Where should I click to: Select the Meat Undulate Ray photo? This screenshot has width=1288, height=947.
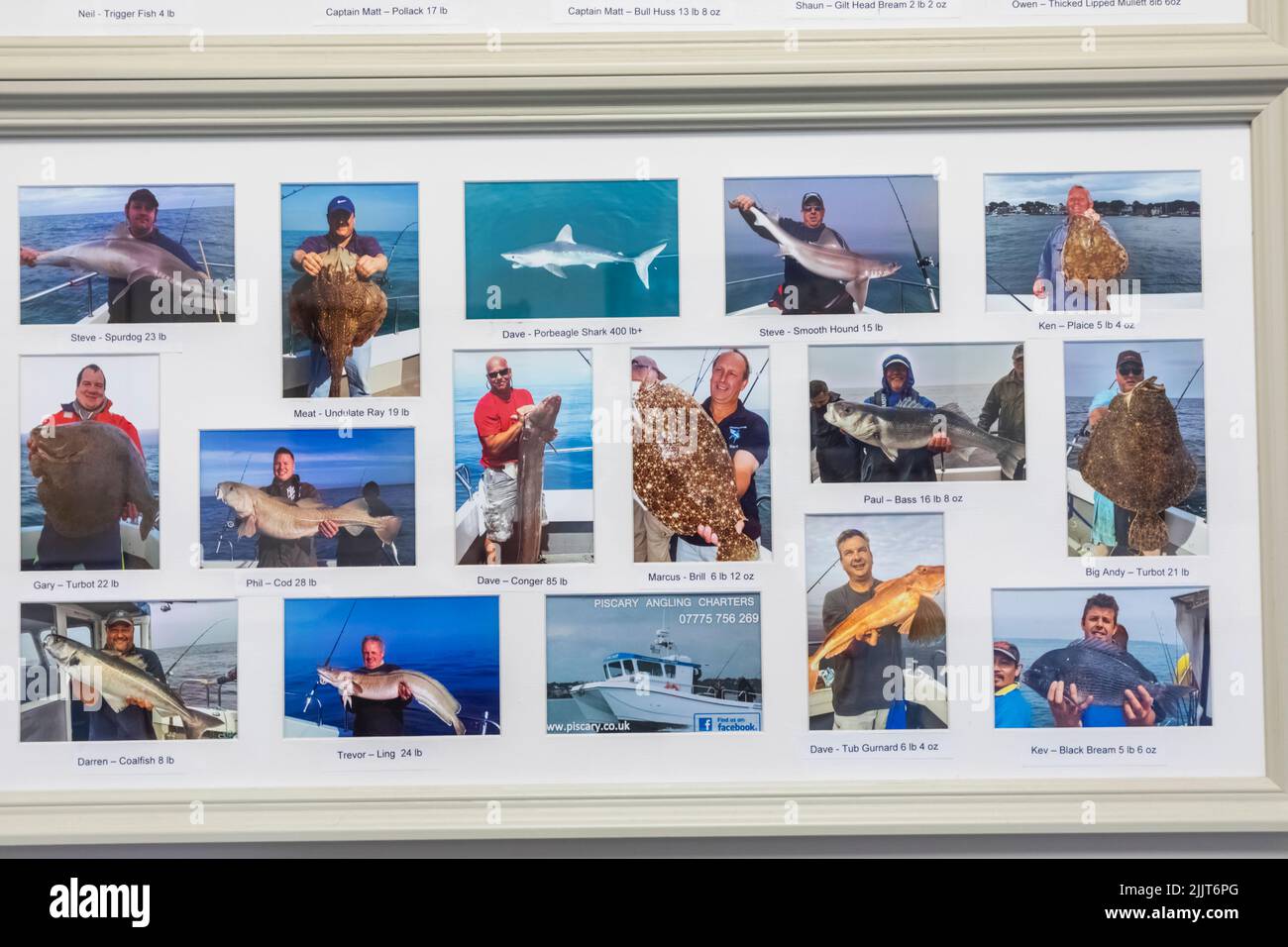[350, 290]
